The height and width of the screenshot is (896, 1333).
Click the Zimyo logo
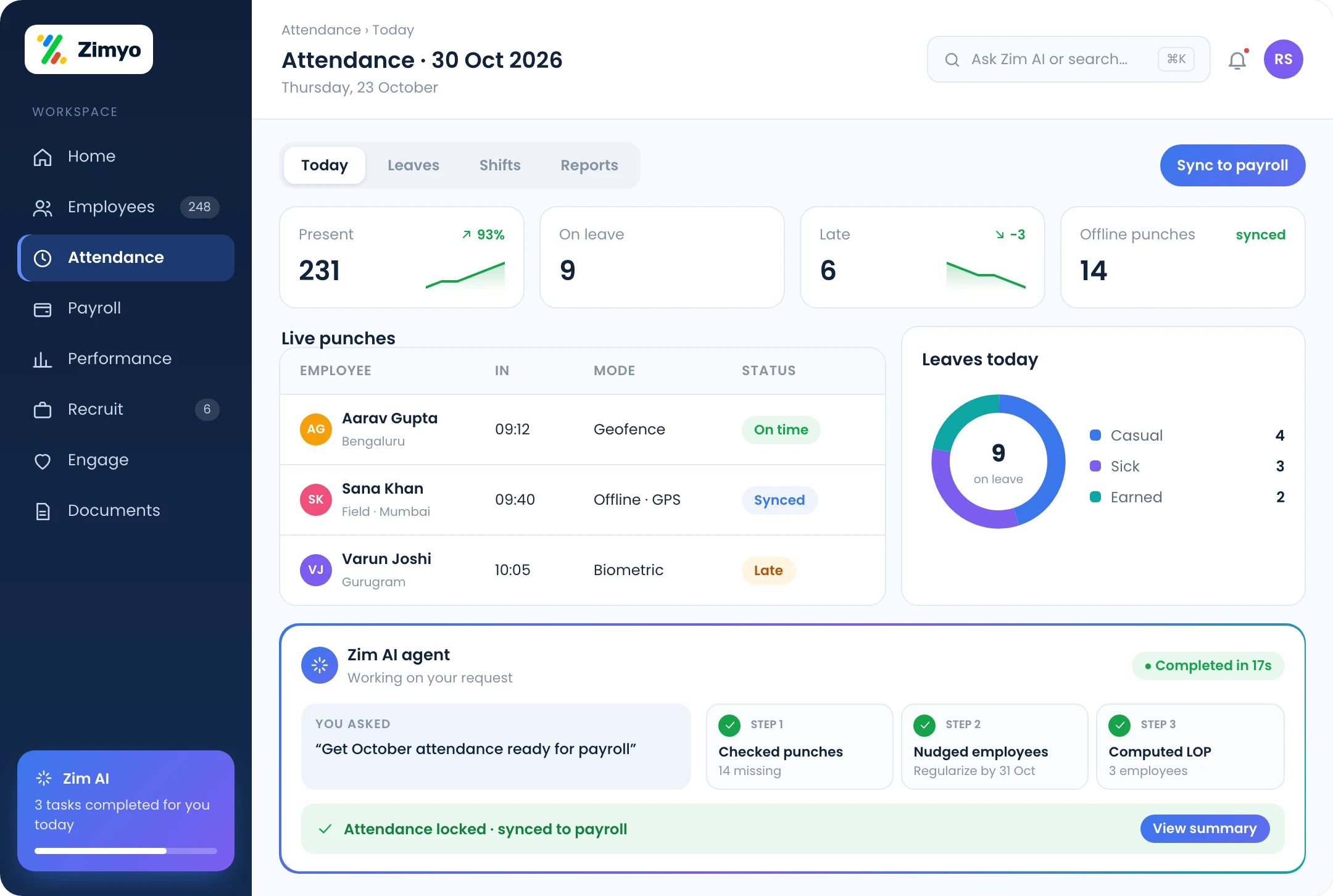pyautogui.click(x=89, y=49)
